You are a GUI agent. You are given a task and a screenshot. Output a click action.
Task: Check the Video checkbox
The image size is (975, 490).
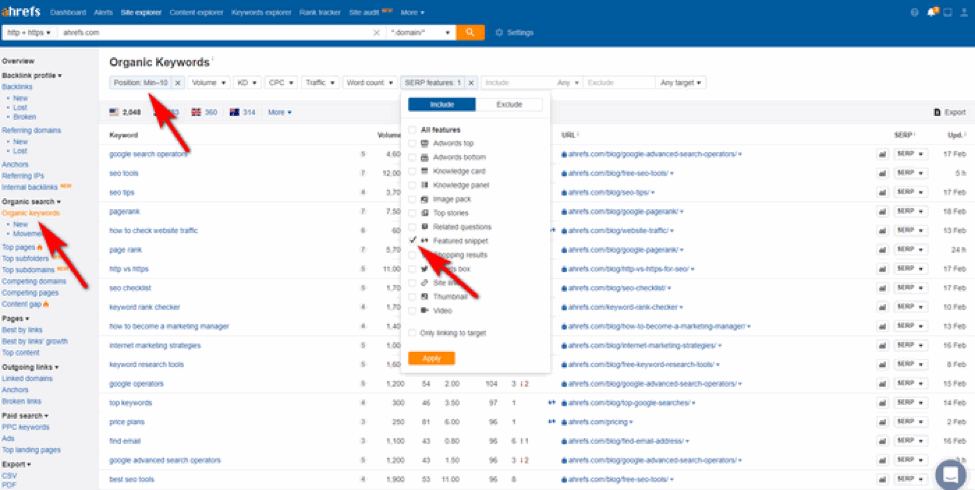pyautogui.click(x=412, y=310)
